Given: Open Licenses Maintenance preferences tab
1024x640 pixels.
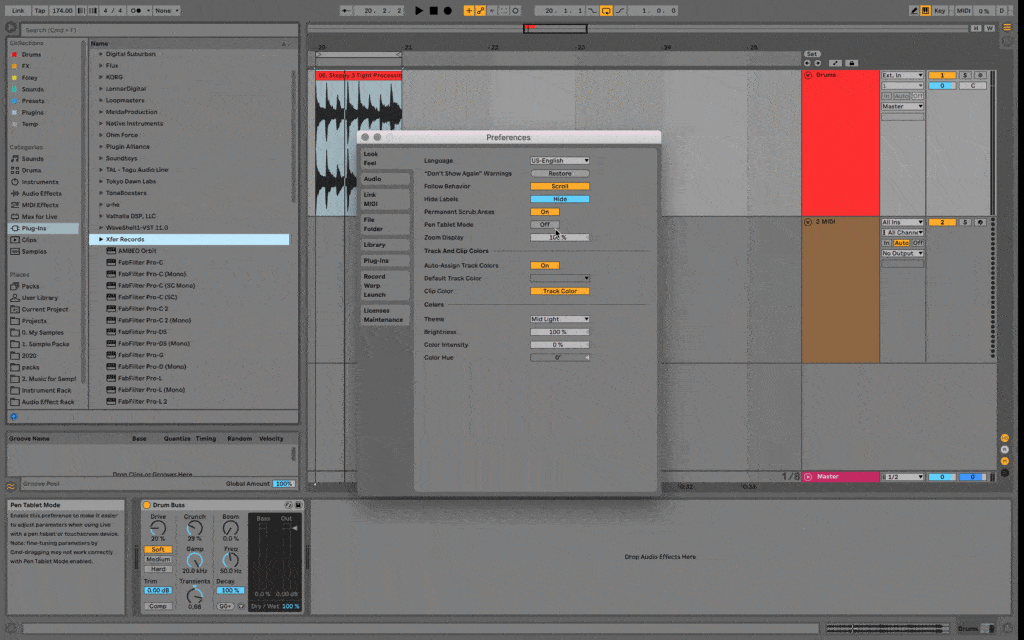Looking at the screenshot, I should click(385, 315).
